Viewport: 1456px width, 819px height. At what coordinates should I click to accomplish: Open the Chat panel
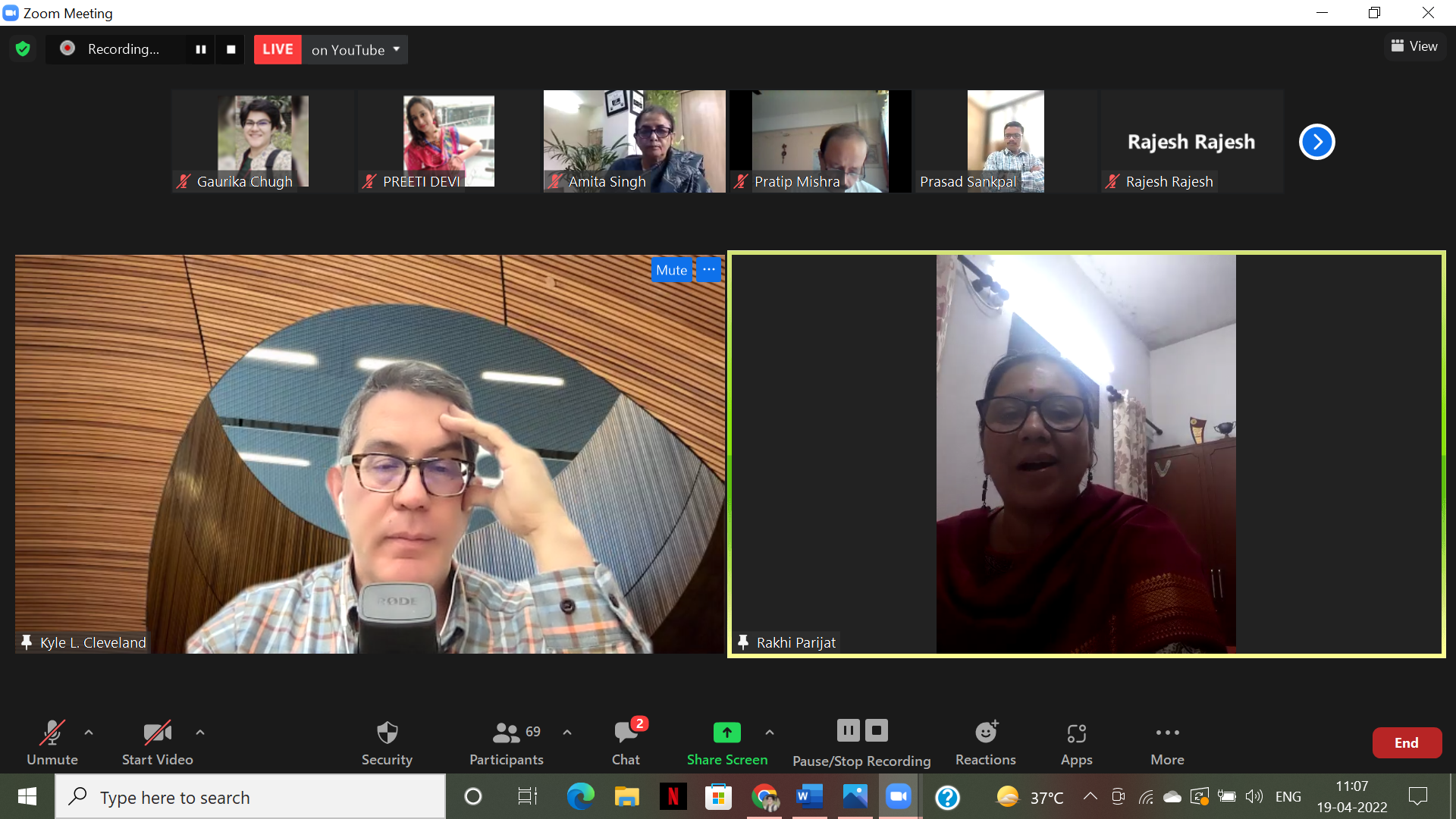click(x=626, y=742)
